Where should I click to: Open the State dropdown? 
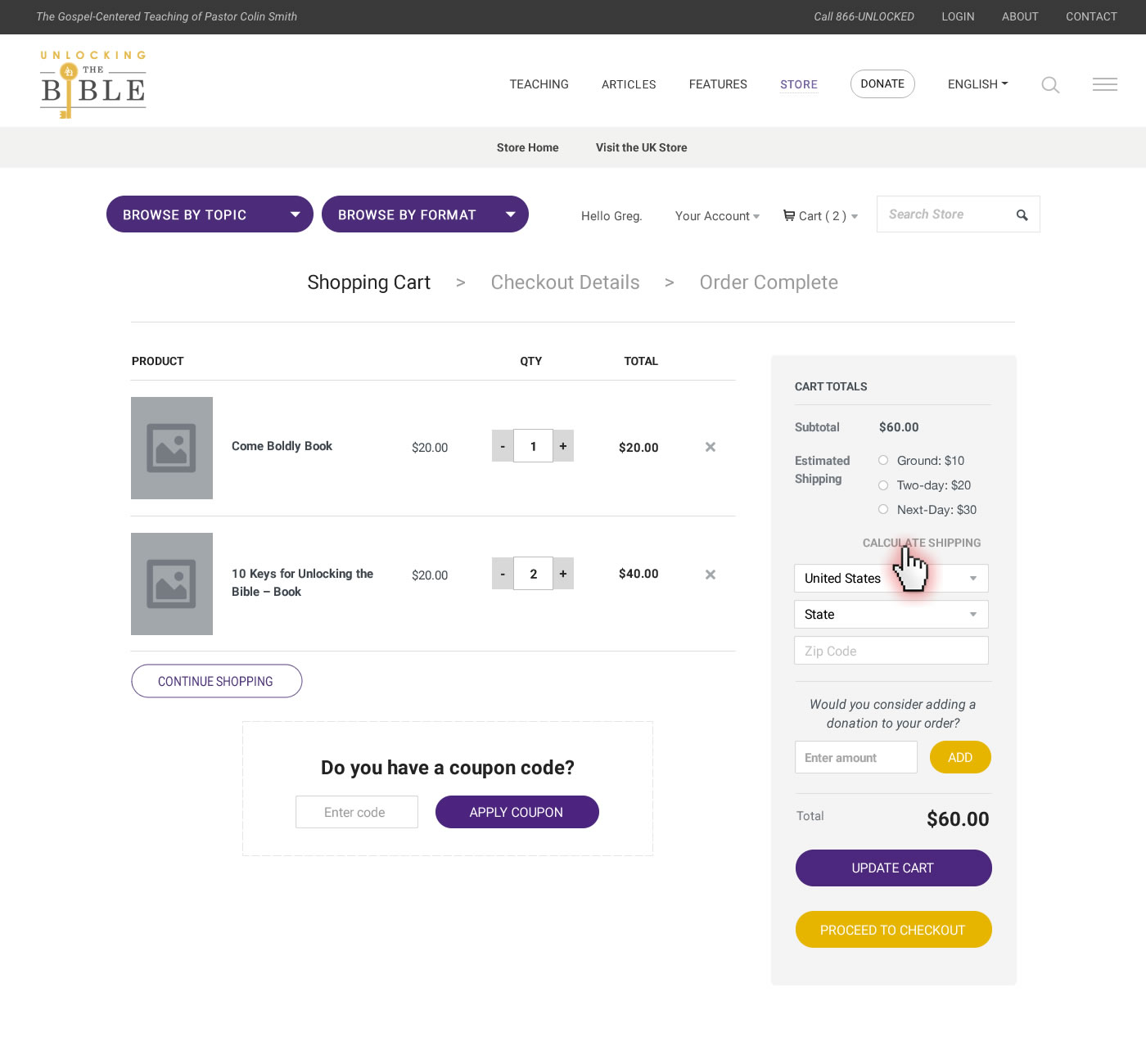click(891, 615)
